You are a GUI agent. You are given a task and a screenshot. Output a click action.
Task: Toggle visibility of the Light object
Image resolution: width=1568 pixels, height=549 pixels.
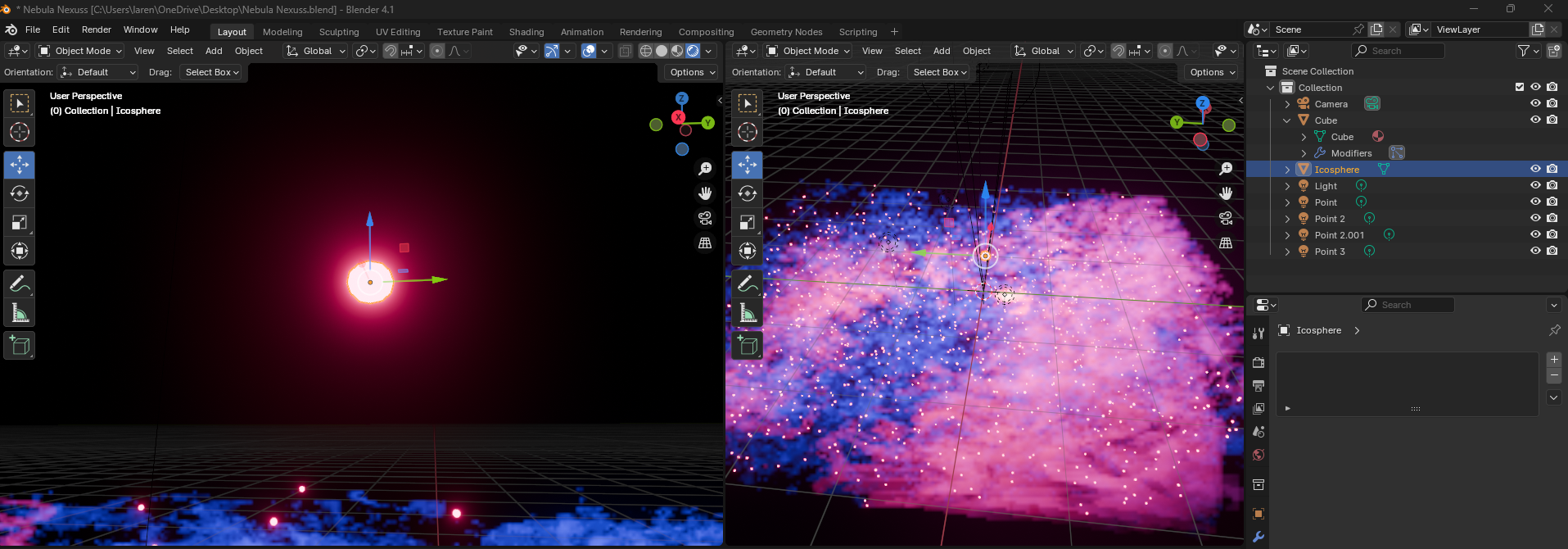[1535, 185]
